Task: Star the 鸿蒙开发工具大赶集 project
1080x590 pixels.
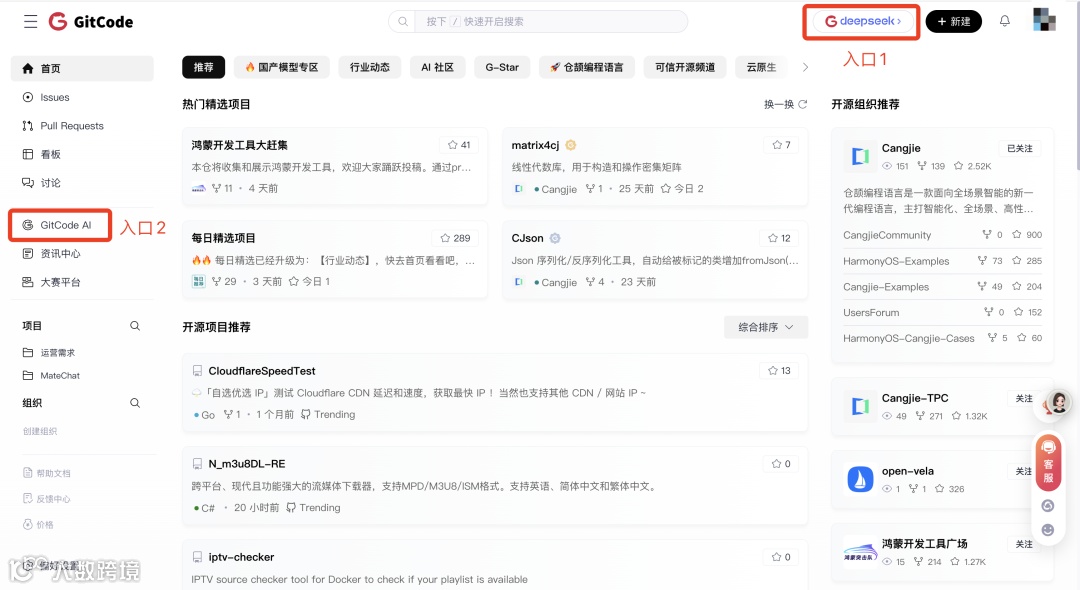Action: pos(459,145)
